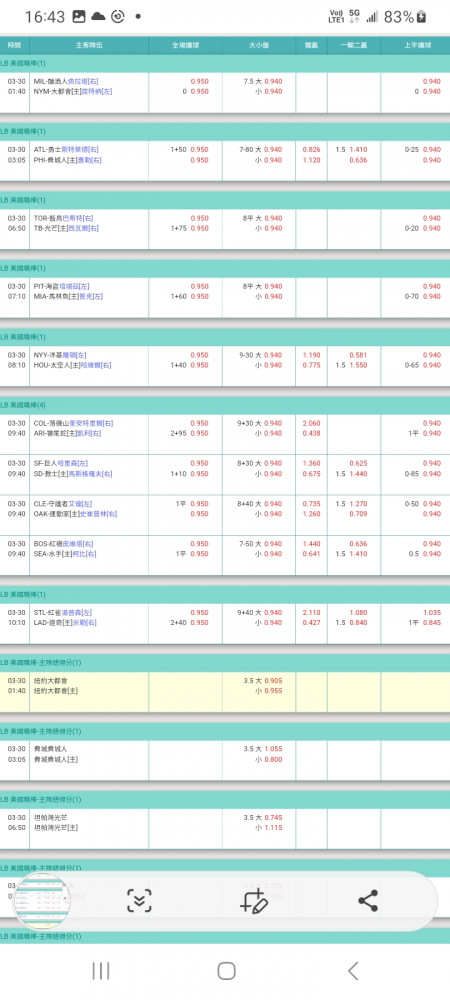Select NYY 一輸二贏 odds 0.581
Viewport: 450px width, 1000px height.
point(358,355)
